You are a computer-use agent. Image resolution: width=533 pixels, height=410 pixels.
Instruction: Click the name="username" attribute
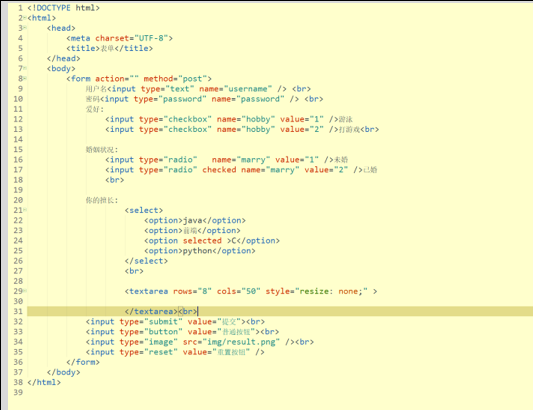click(x=236, y=89)
